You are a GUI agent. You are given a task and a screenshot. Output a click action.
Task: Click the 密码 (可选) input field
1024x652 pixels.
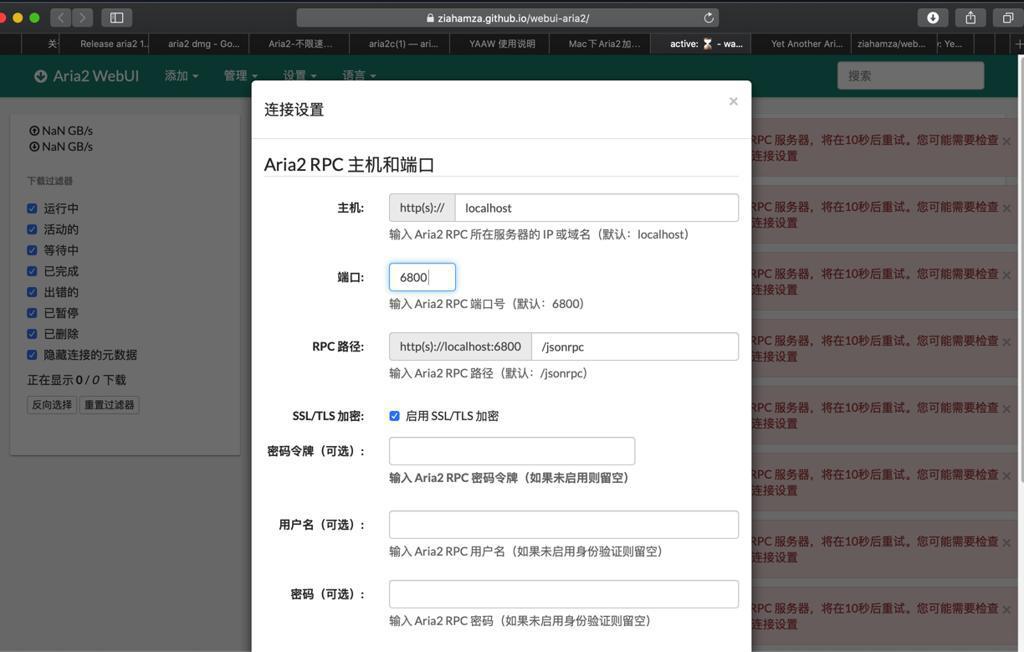564,595
